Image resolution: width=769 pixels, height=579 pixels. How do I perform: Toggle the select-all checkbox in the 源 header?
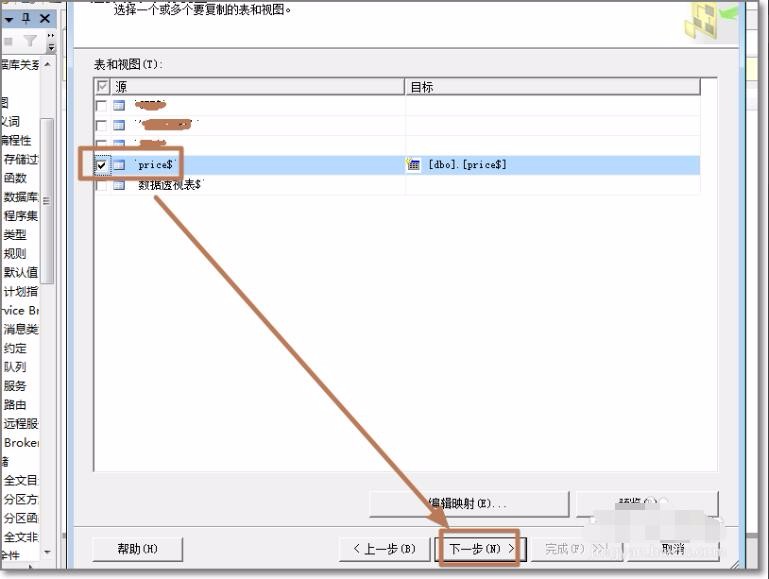[102, 87]
